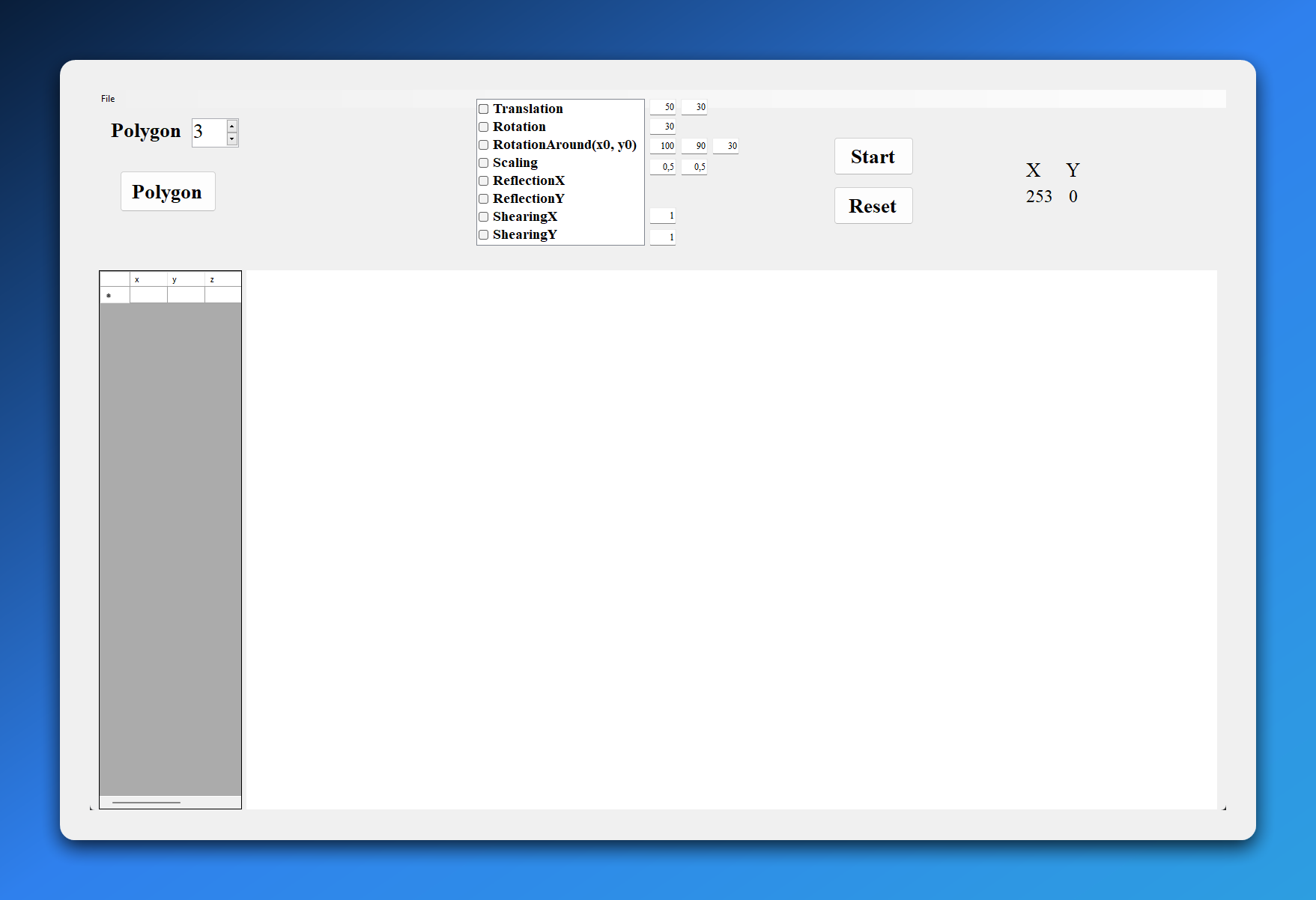This screenshot has height=900, width=1316.
Task: Click the Polygon button
Action: (168, 192)
